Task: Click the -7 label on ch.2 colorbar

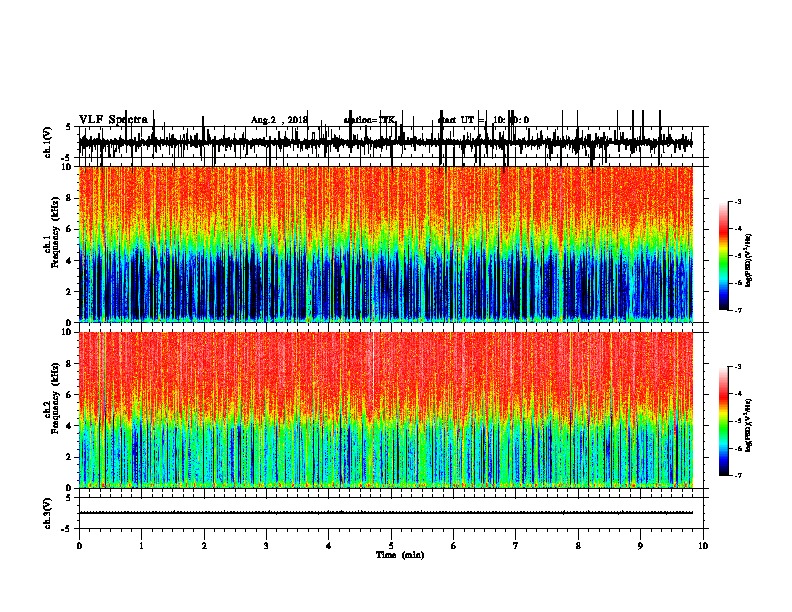Action: pyautogui.click(x=738, y=475)
